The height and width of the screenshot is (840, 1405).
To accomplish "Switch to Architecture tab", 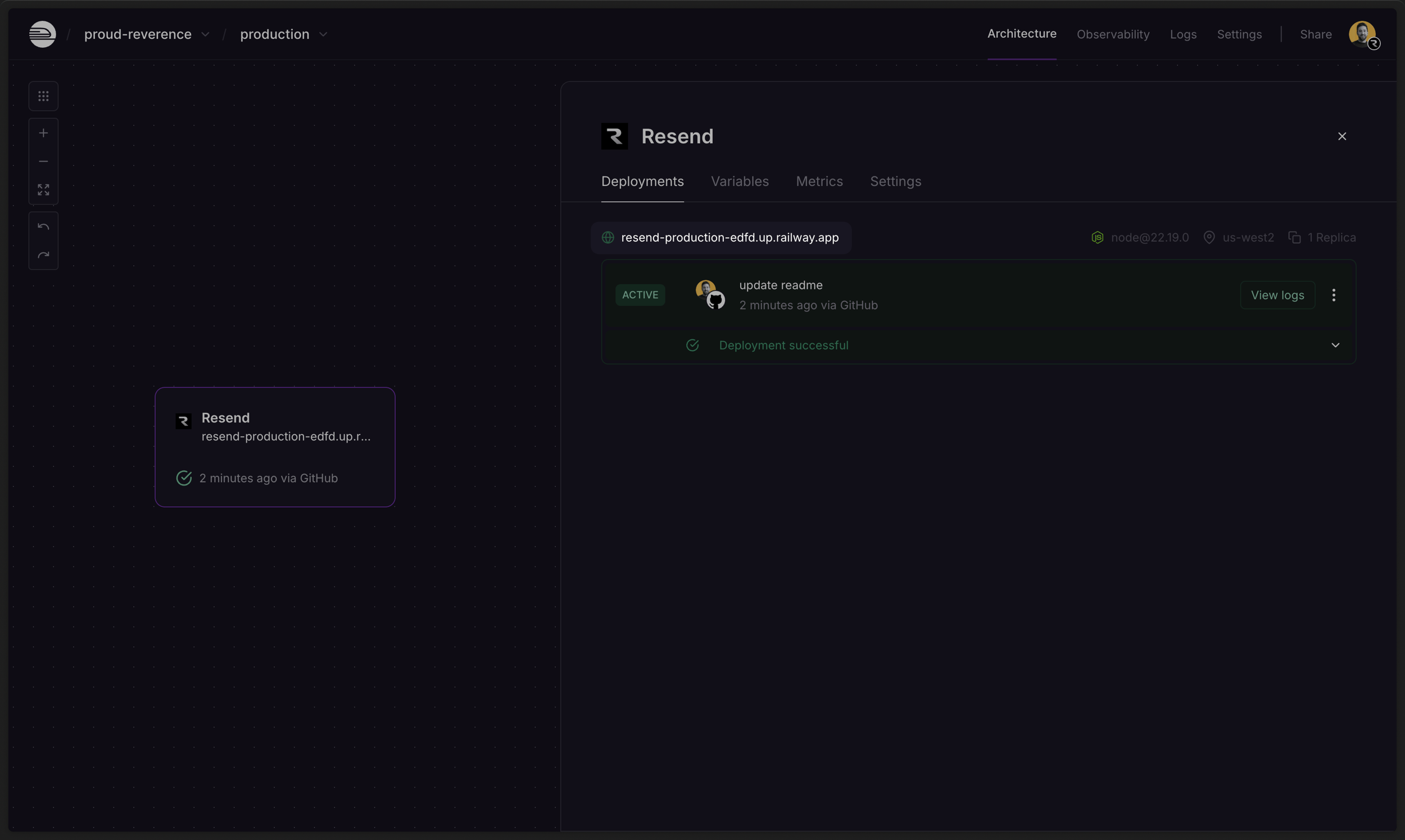I will click(x=1021, y=34).
